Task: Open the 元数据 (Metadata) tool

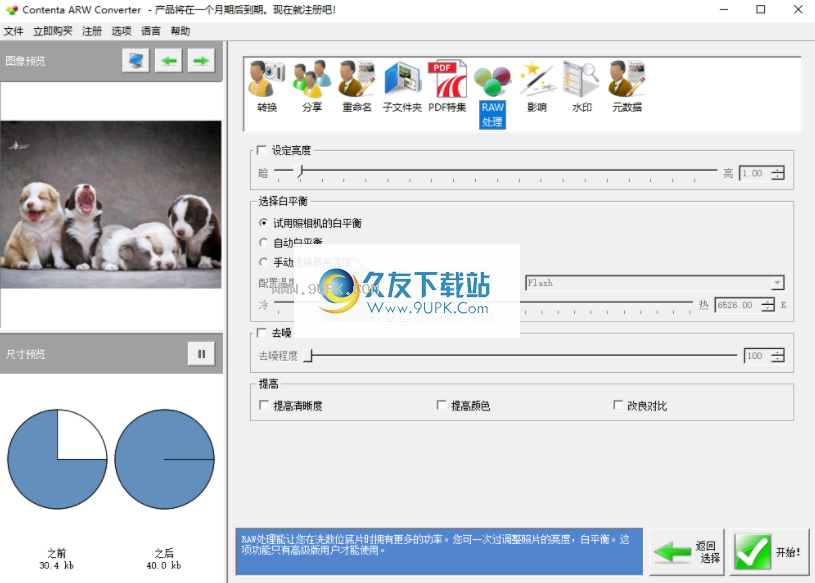Action: 627,87
